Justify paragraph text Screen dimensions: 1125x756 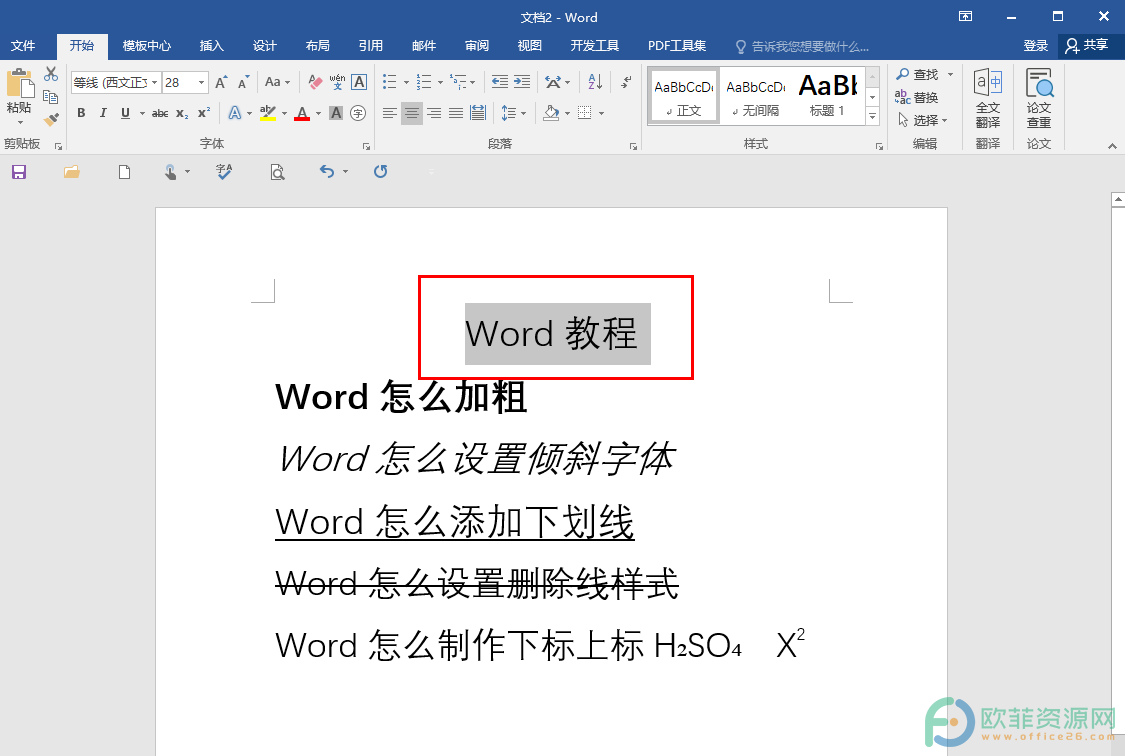456,113
